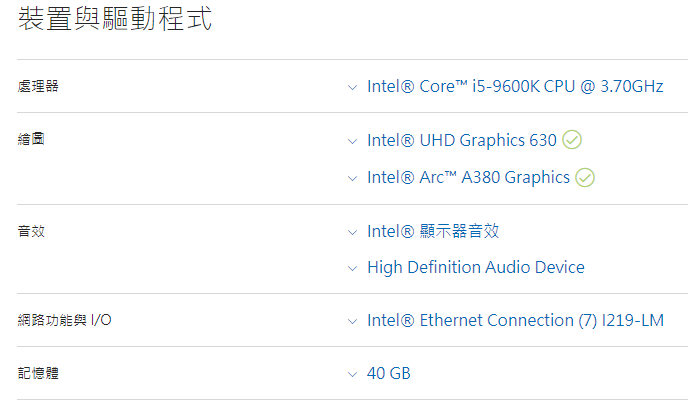Click the High Definition Audio Device link

[x=476, y=267]
